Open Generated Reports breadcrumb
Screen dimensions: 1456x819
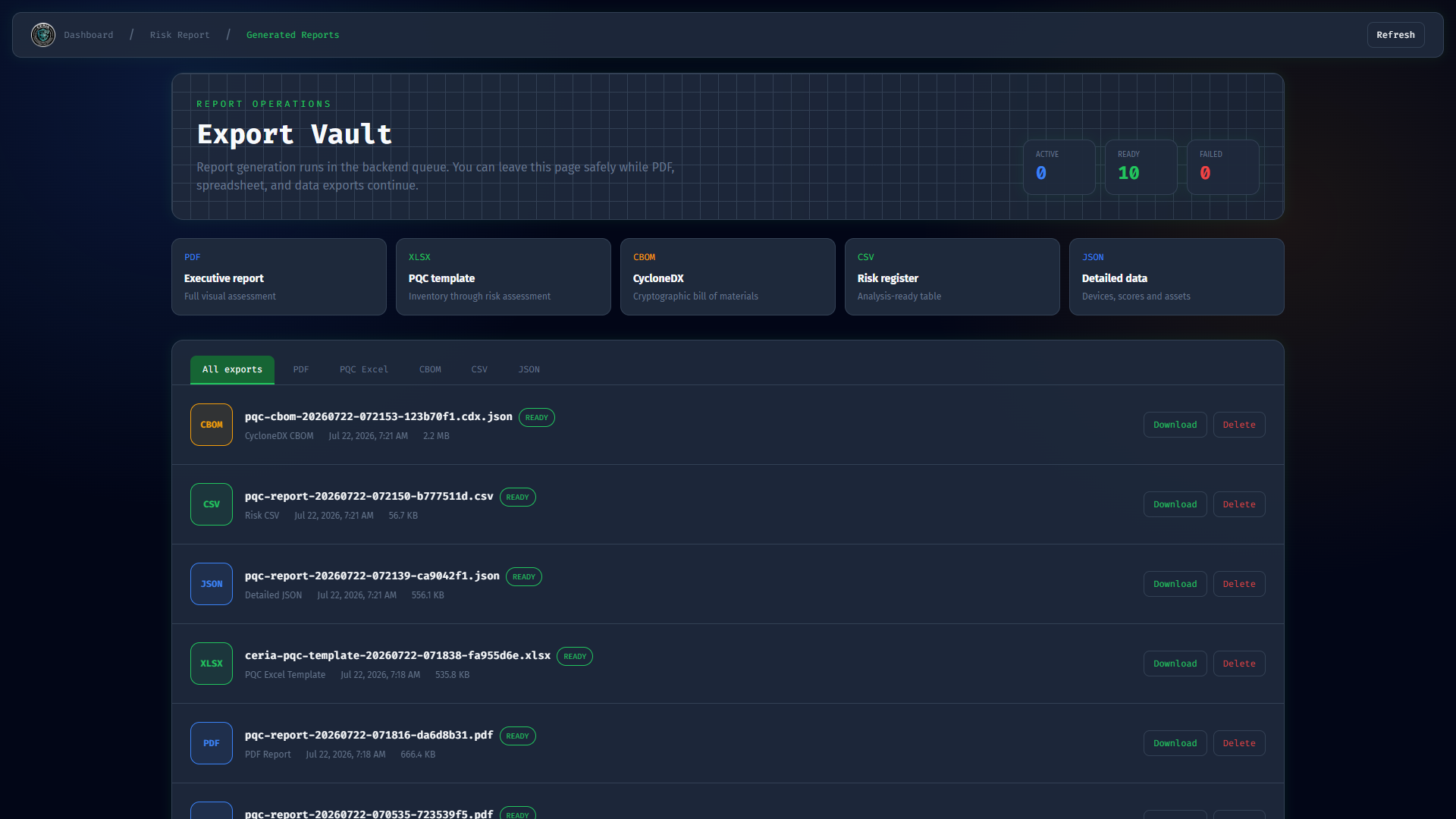pos(293,35)
